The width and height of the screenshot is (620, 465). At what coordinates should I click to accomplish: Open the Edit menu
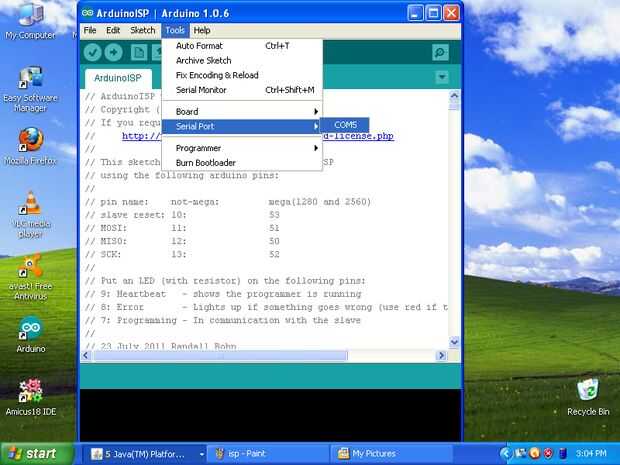pyautogui.click(x=113, y=30)
